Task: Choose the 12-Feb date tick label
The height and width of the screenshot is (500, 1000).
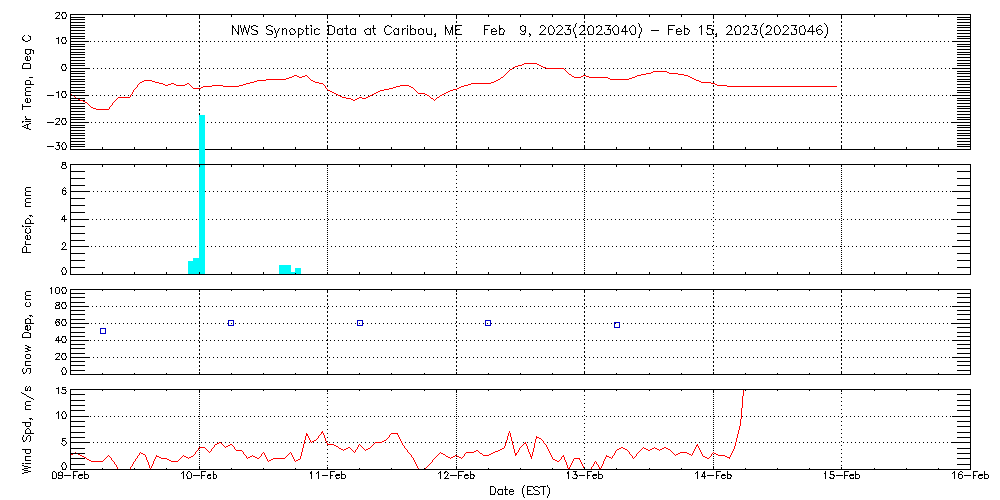Action: 457,479
